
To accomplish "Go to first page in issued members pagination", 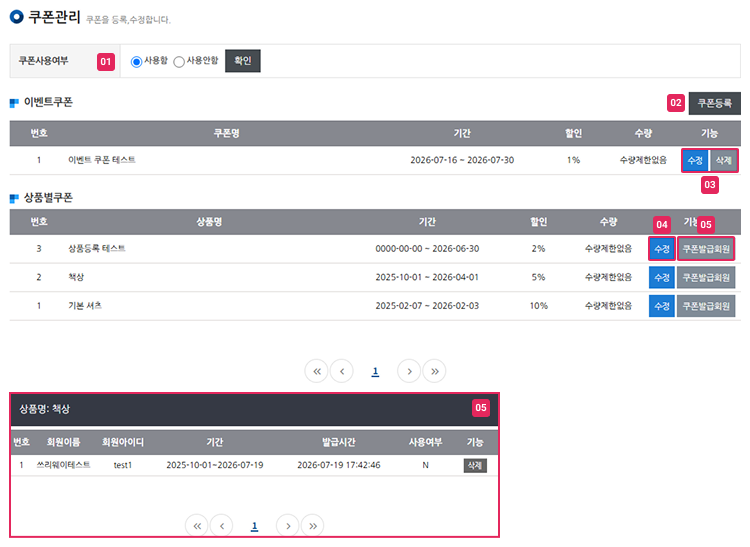I will [x=197, y=526].
